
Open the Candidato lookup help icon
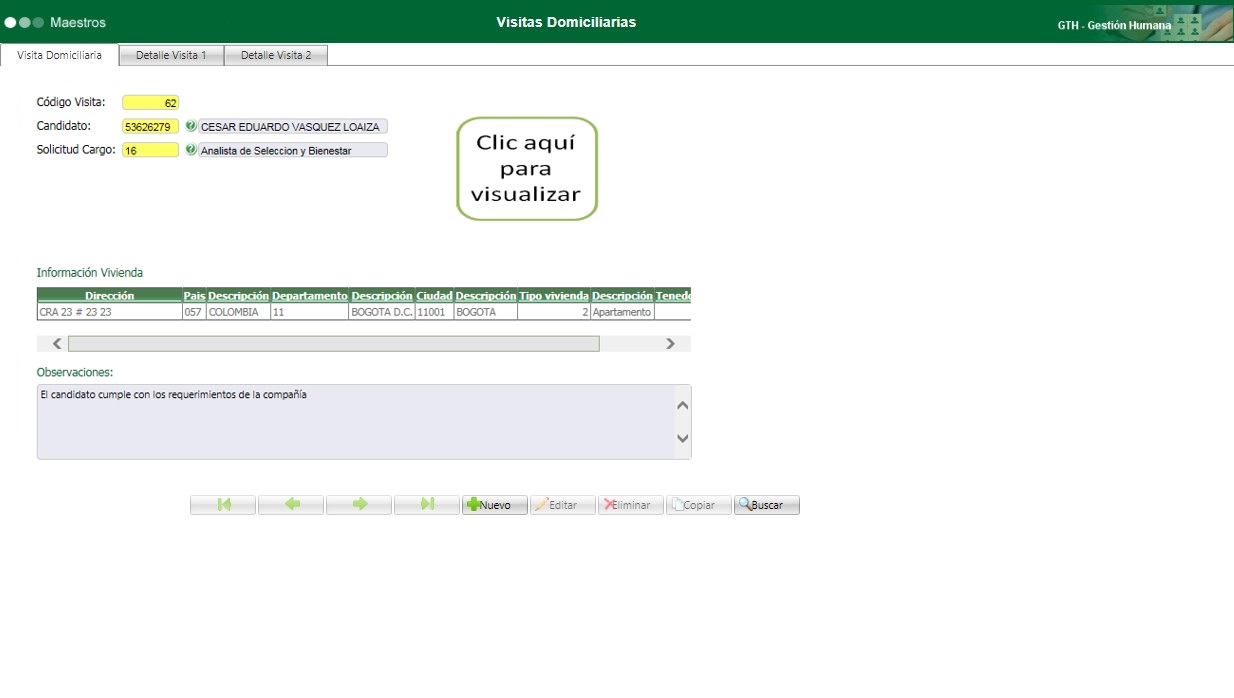coord(193,126)
